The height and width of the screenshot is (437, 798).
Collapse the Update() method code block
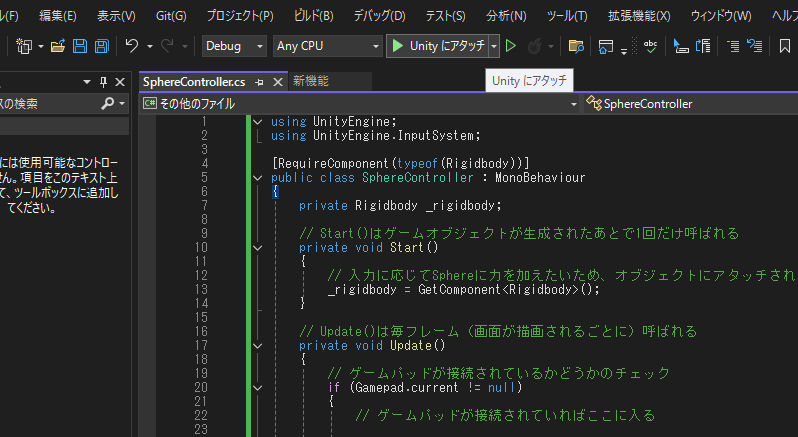click(258, 345)
